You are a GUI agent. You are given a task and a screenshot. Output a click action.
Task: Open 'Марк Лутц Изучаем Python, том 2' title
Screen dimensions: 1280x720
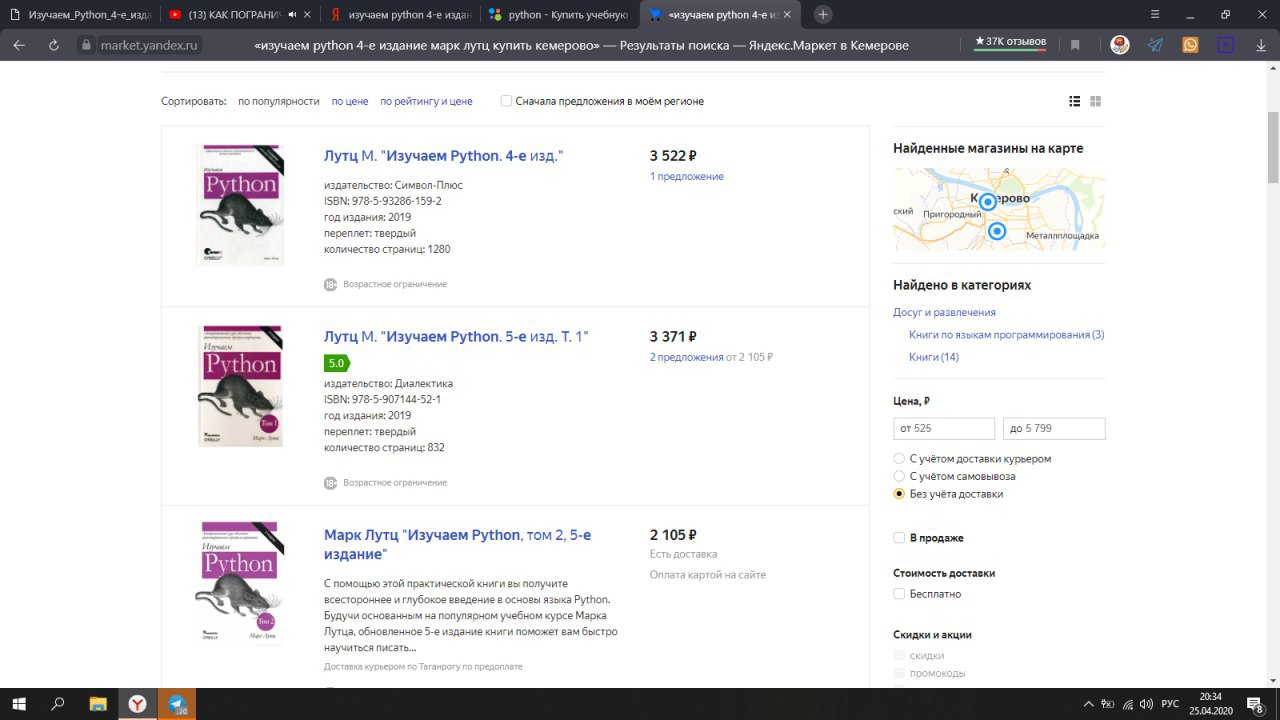click(457, 544)
